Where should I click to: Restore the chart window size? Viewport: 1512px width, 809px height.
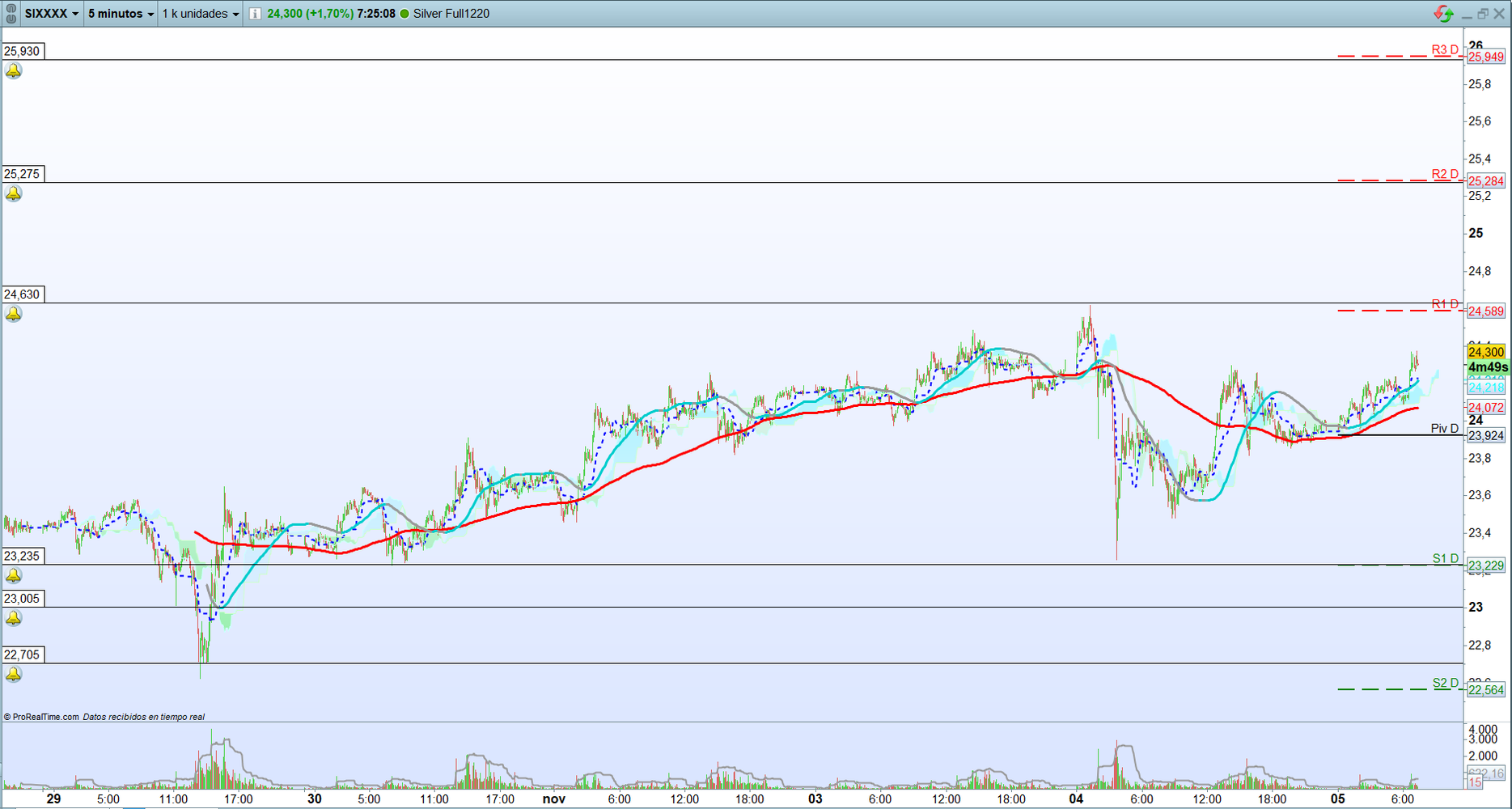click(x=1483, y=14)
